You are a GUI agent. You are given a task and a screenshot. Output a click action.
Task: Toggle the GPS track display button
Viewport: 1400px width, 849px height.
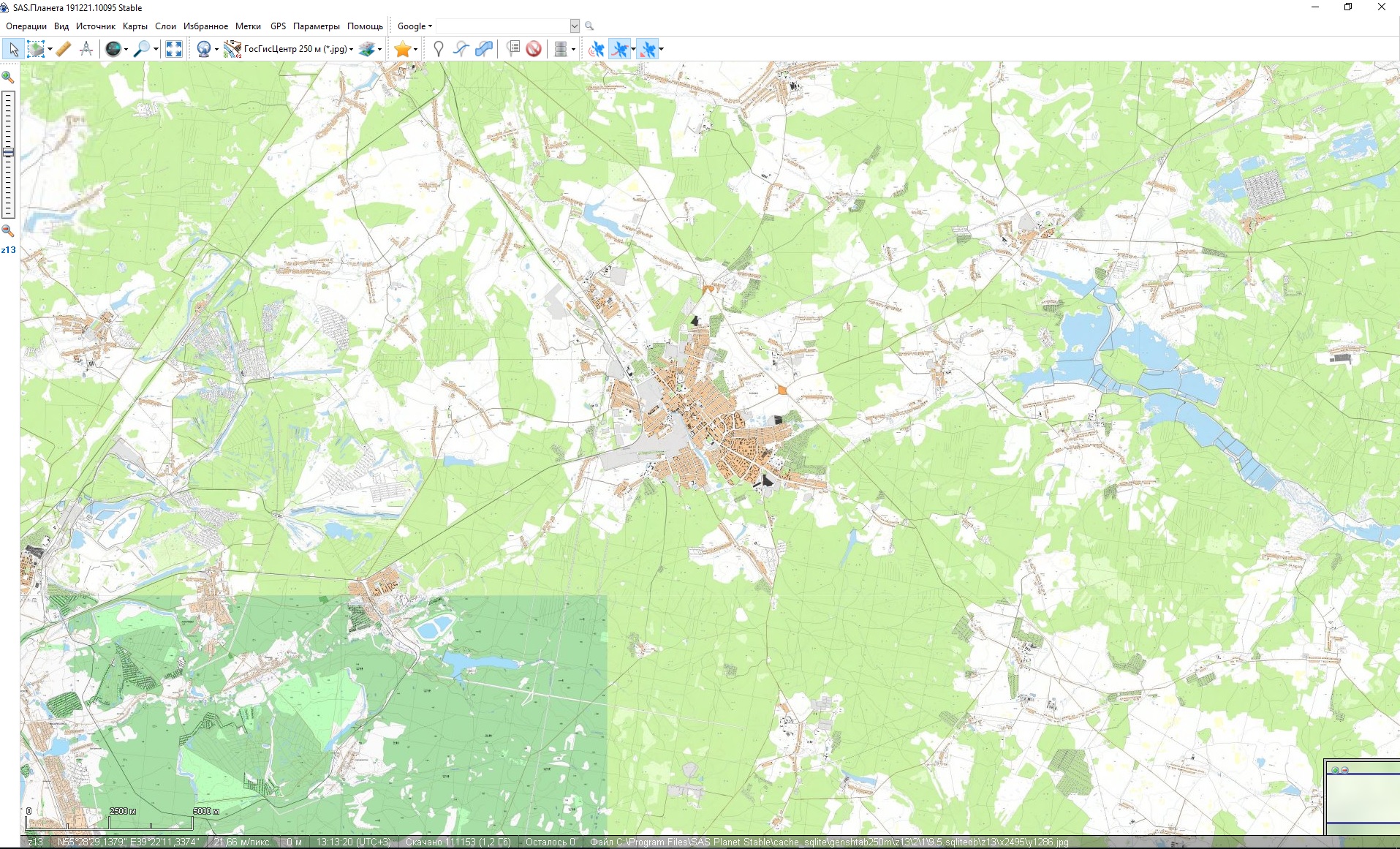(619, 49)
